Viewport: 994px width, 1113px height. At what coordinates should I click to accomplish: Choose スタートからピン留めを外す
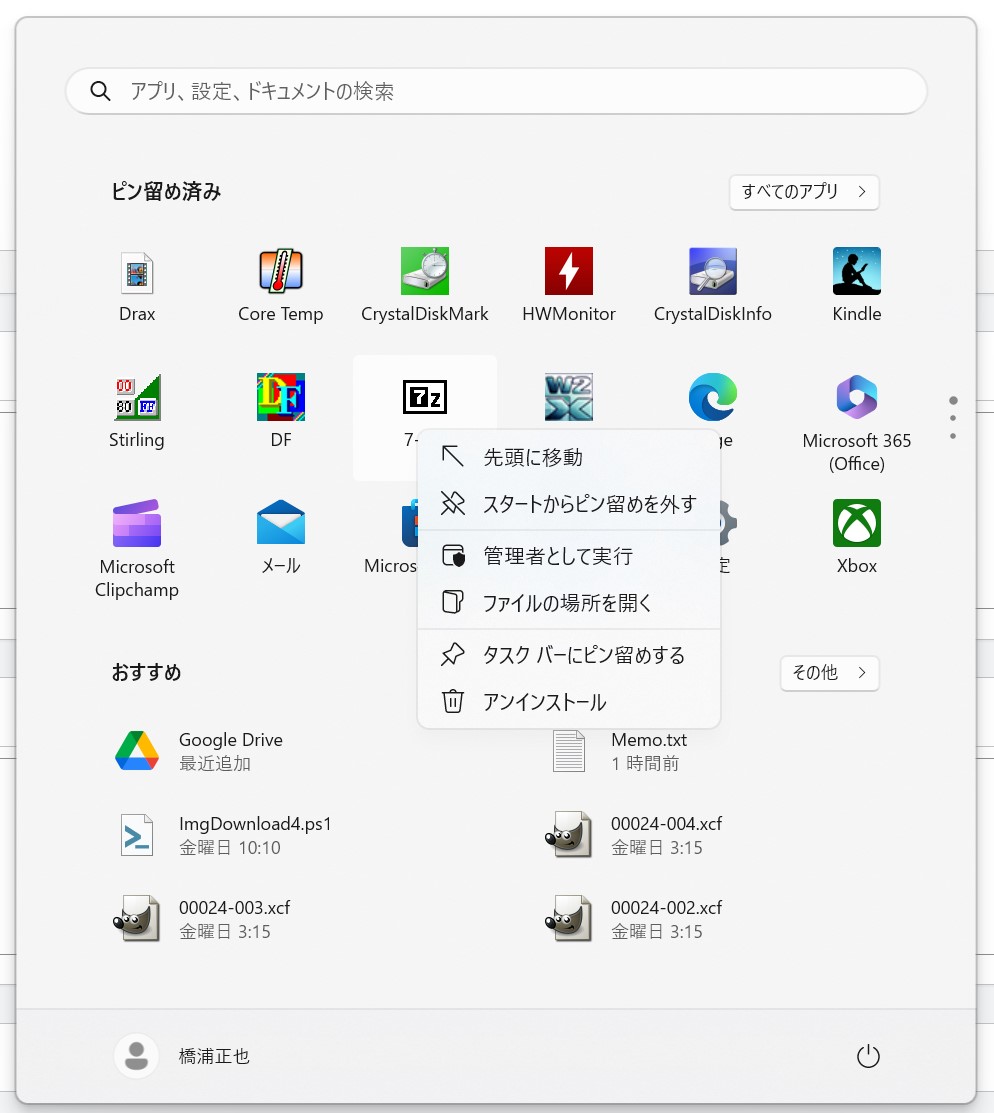569,504
